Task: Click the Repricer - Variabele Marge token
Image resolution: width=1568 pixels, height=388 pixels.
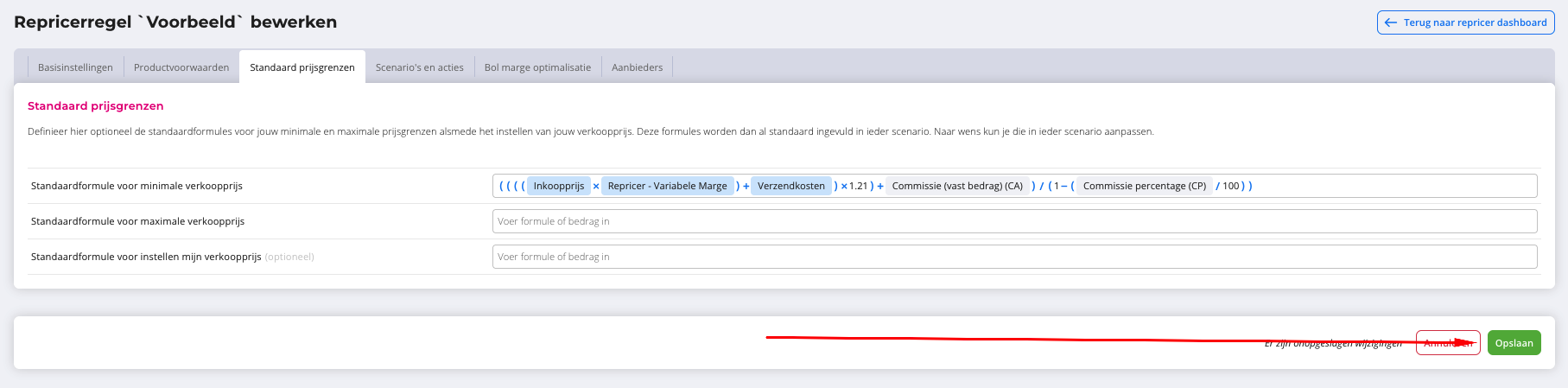Action: click(667, 186)
